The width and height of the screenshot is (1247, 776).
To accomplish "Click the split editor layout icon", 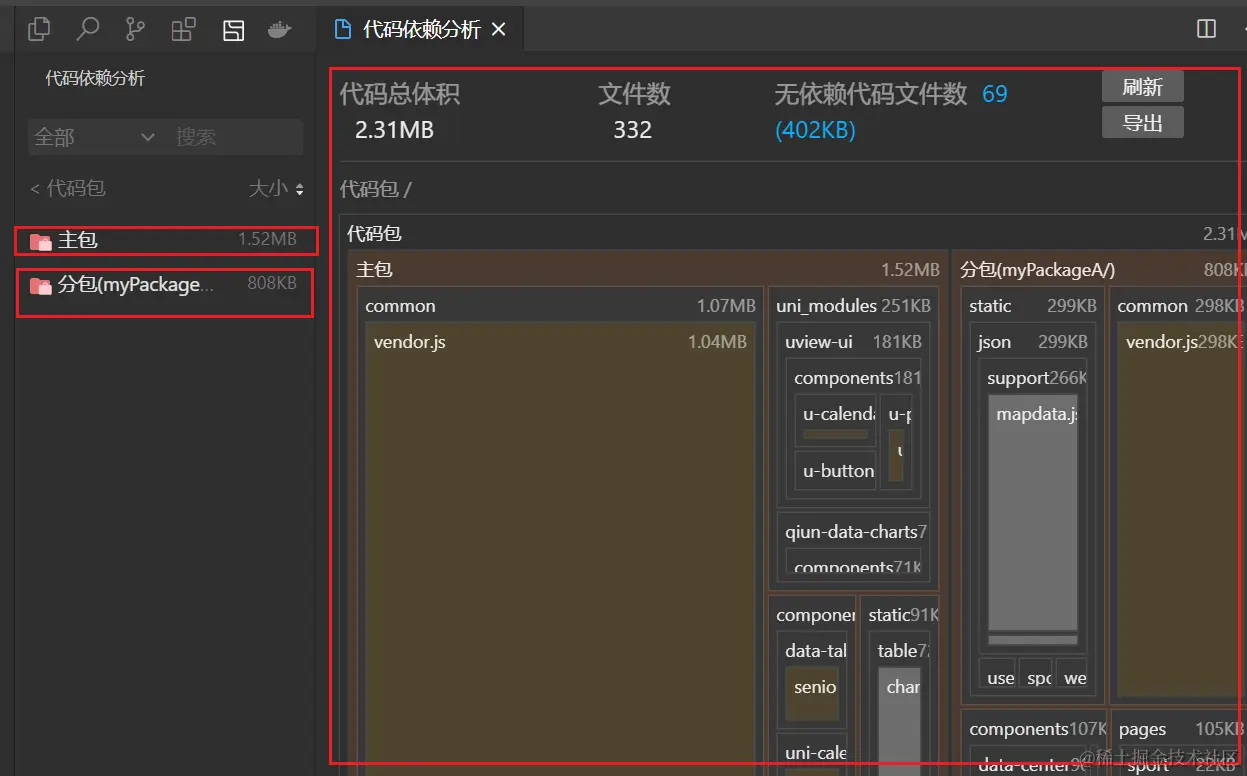I will [1207, 29].
